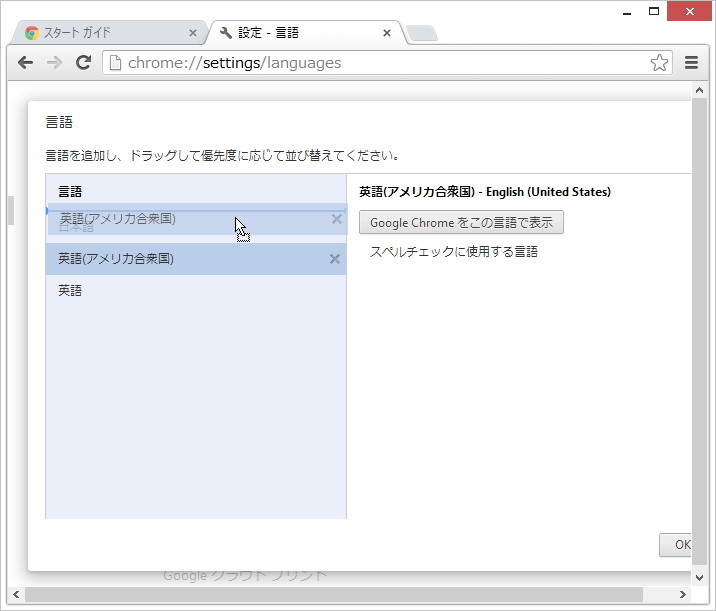Open the Chrome hamburger menu
716x611 pixels.
(x=691, y=63)
